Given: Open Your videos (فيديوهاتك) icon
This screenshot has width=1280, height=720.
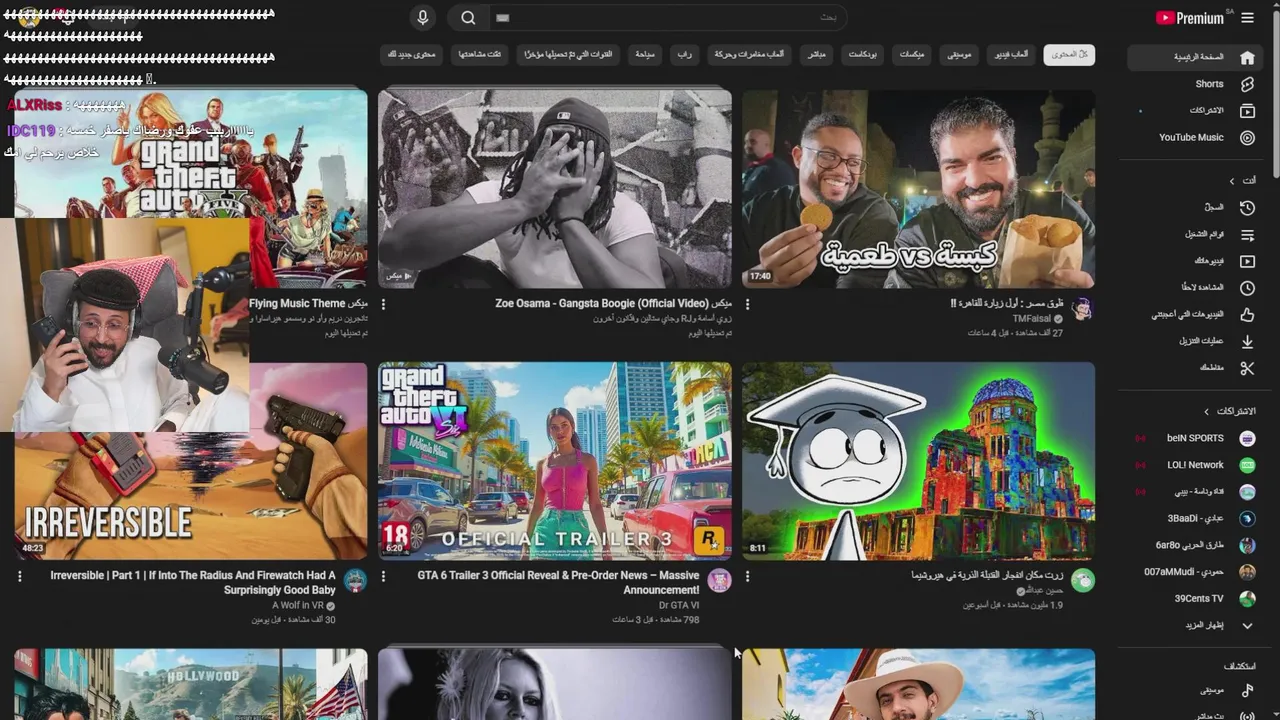Looking at the screenshot, I should tap(1247, 261).
